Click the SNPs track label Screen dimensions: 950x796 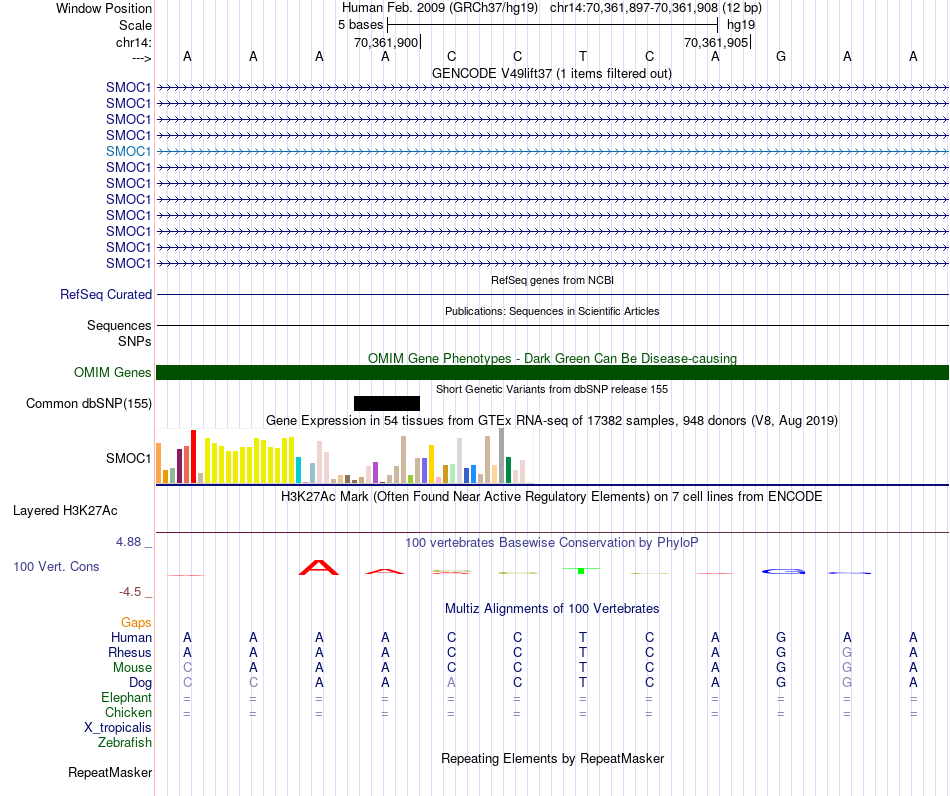click(135, 342)
